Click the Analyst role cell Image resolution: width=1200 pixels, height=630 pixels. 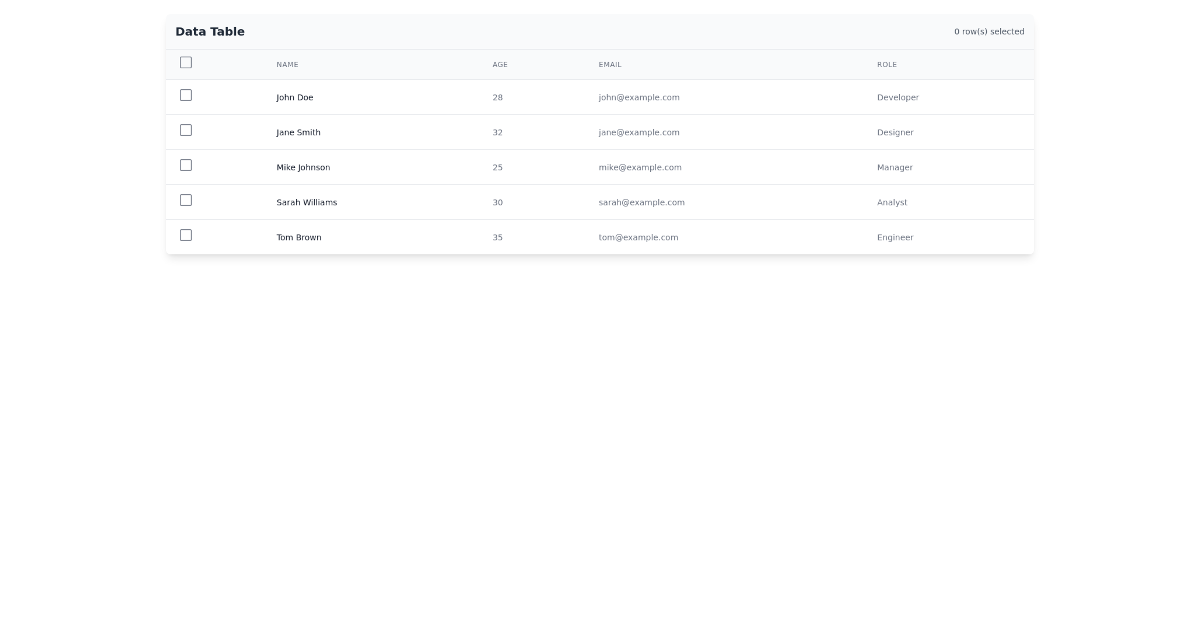click(892, 202)
